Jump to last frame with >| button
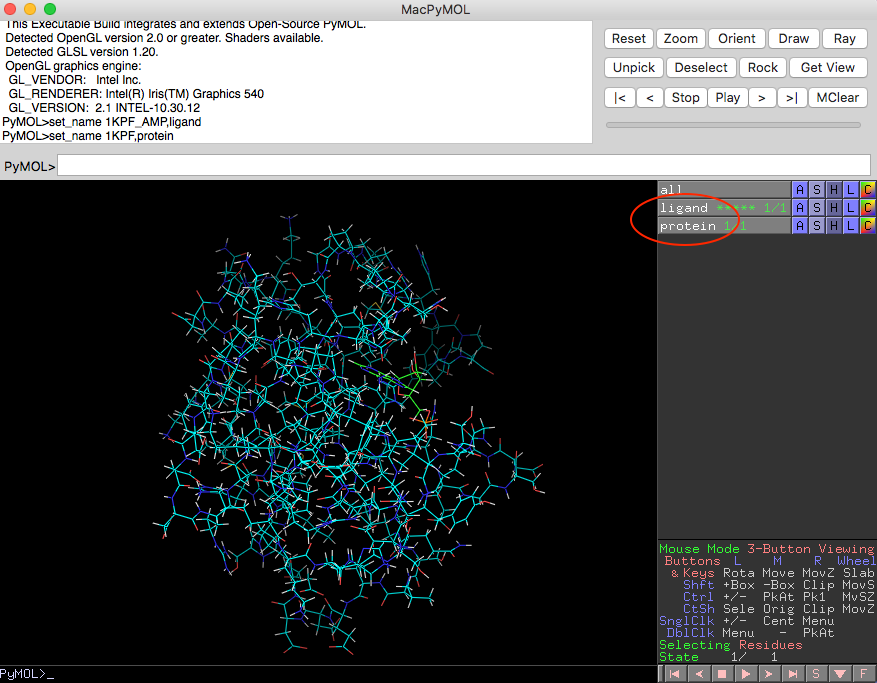 click(791, 97)
